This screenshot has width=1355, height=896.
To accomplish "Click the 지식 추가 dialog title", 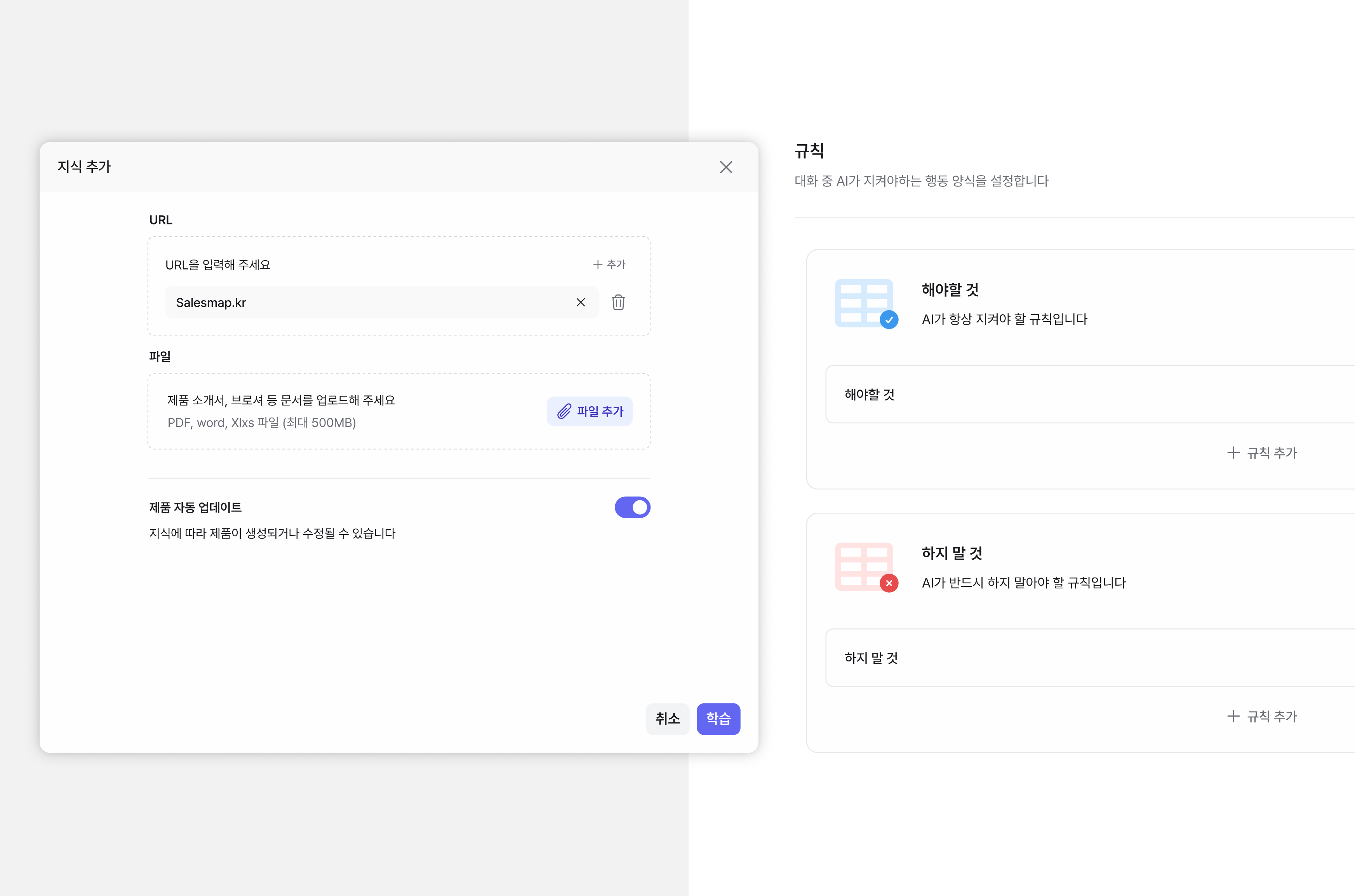I will pyautogui.click(x=84, y=167).
